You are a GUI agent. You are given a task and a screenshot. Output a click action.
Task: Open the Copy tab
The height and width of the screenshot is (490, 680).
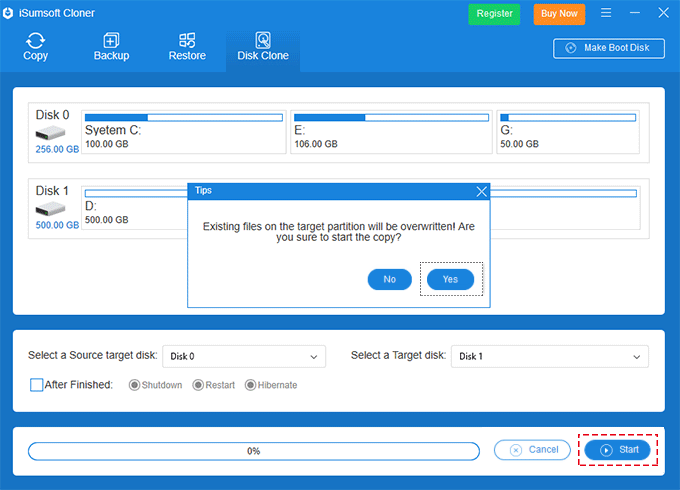pyautogui.click(x=35, y=47)
